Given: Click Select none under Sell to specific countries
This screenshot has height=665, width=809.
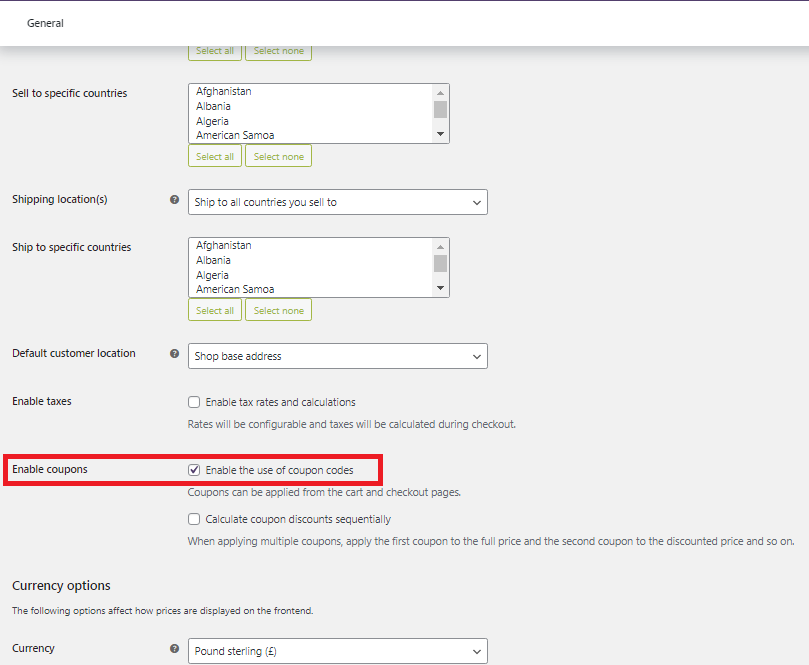Looking at the screenshot, I should (279, 156).
